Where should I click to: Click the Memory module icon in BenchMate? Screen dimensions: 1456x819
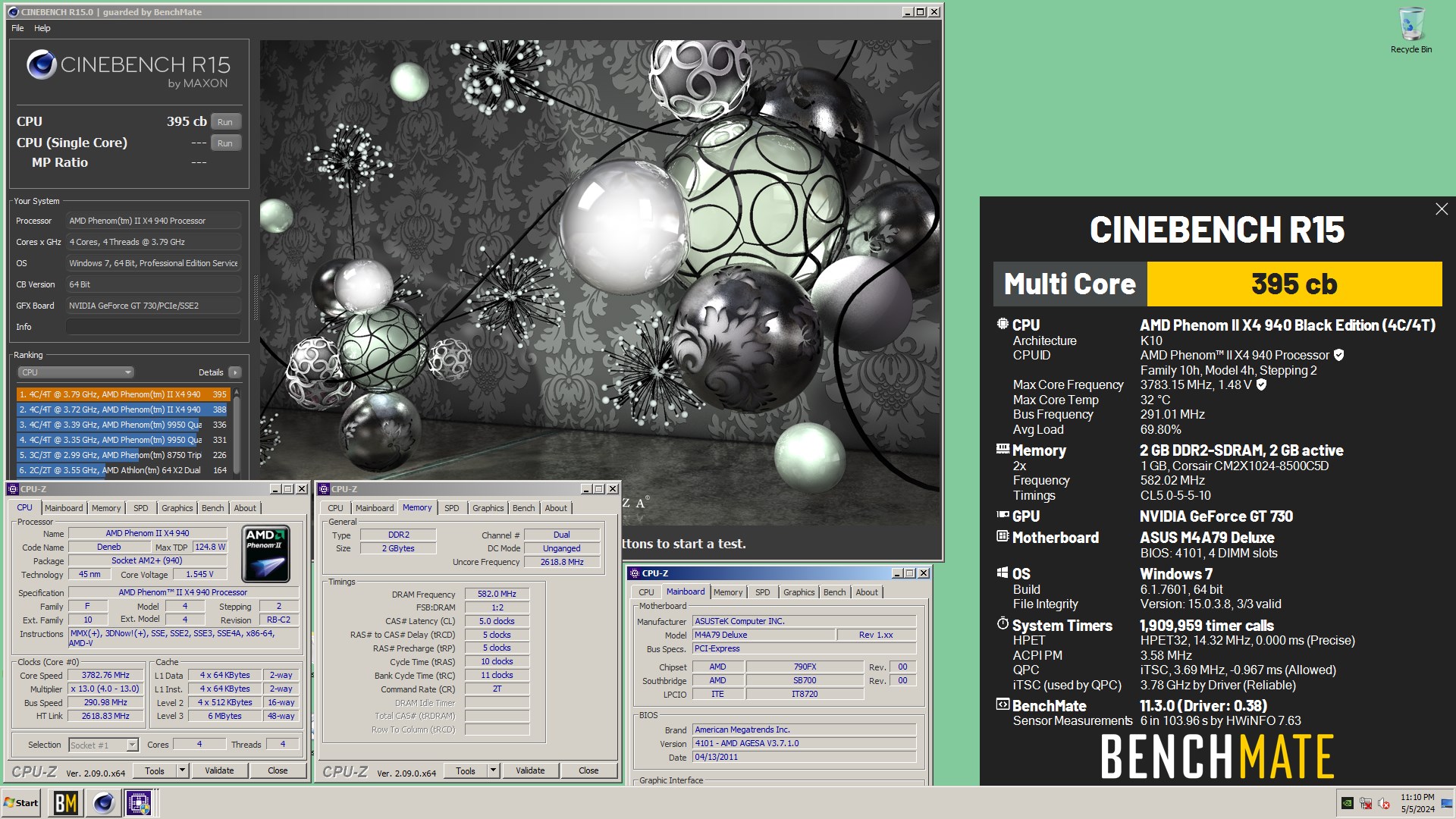pyautogui.click(x=1003, y=449)
